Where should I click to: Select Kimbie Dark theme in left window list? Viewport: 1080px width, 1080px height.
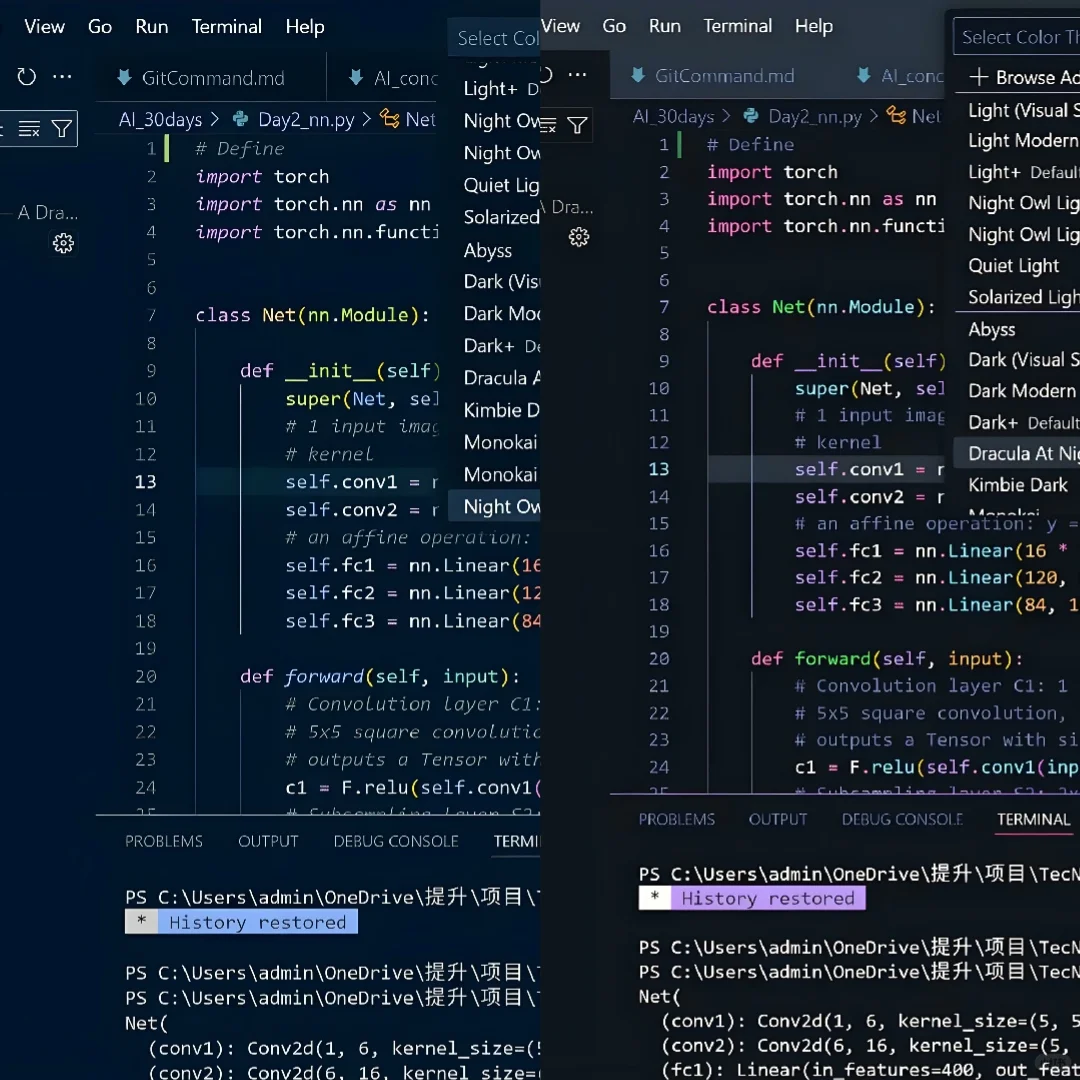pos(495,411)
